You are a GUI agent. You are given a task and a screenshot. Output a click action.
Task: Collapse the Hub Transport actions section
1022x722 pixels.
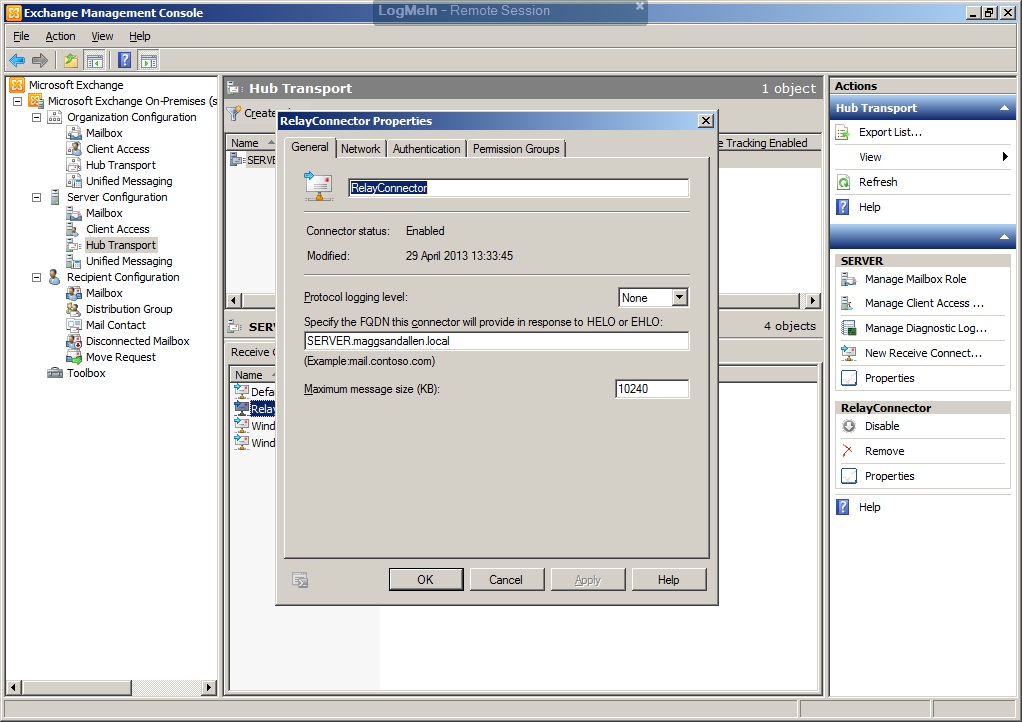pyautogui.click(x=1004, y=108)
